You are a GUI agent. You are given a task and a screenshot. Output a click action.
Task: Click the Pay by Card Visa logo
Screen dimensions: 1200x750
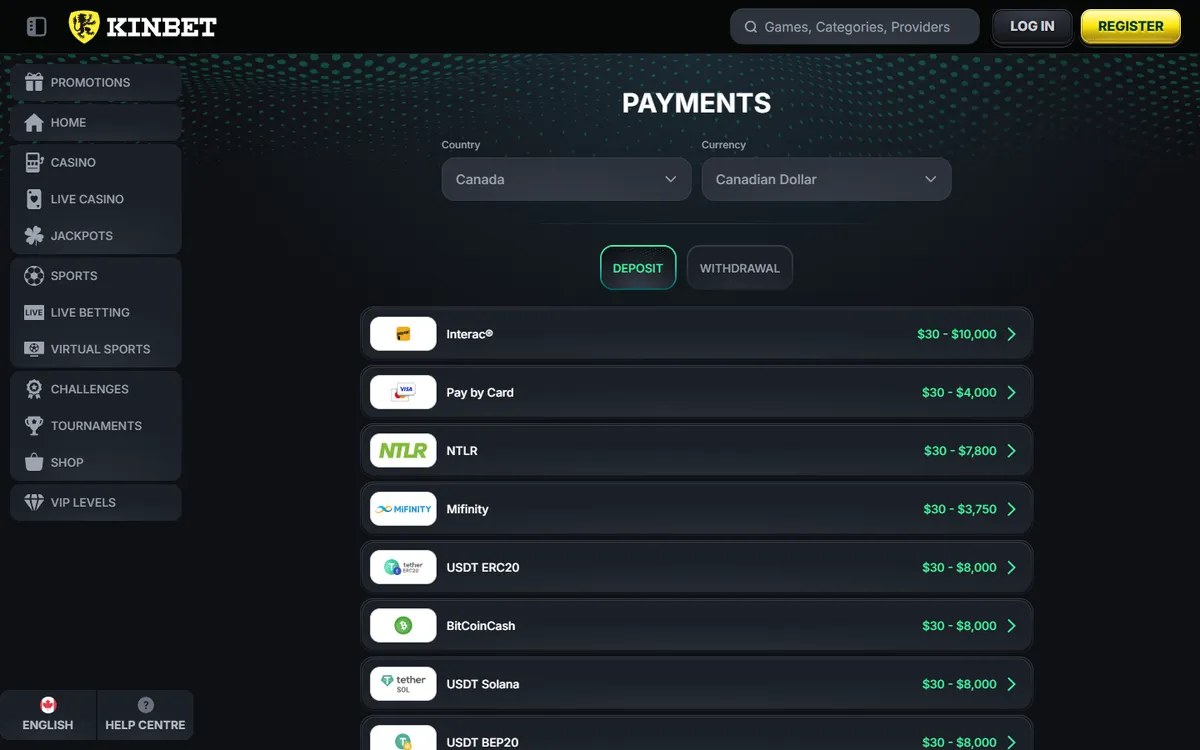(403, 392)
